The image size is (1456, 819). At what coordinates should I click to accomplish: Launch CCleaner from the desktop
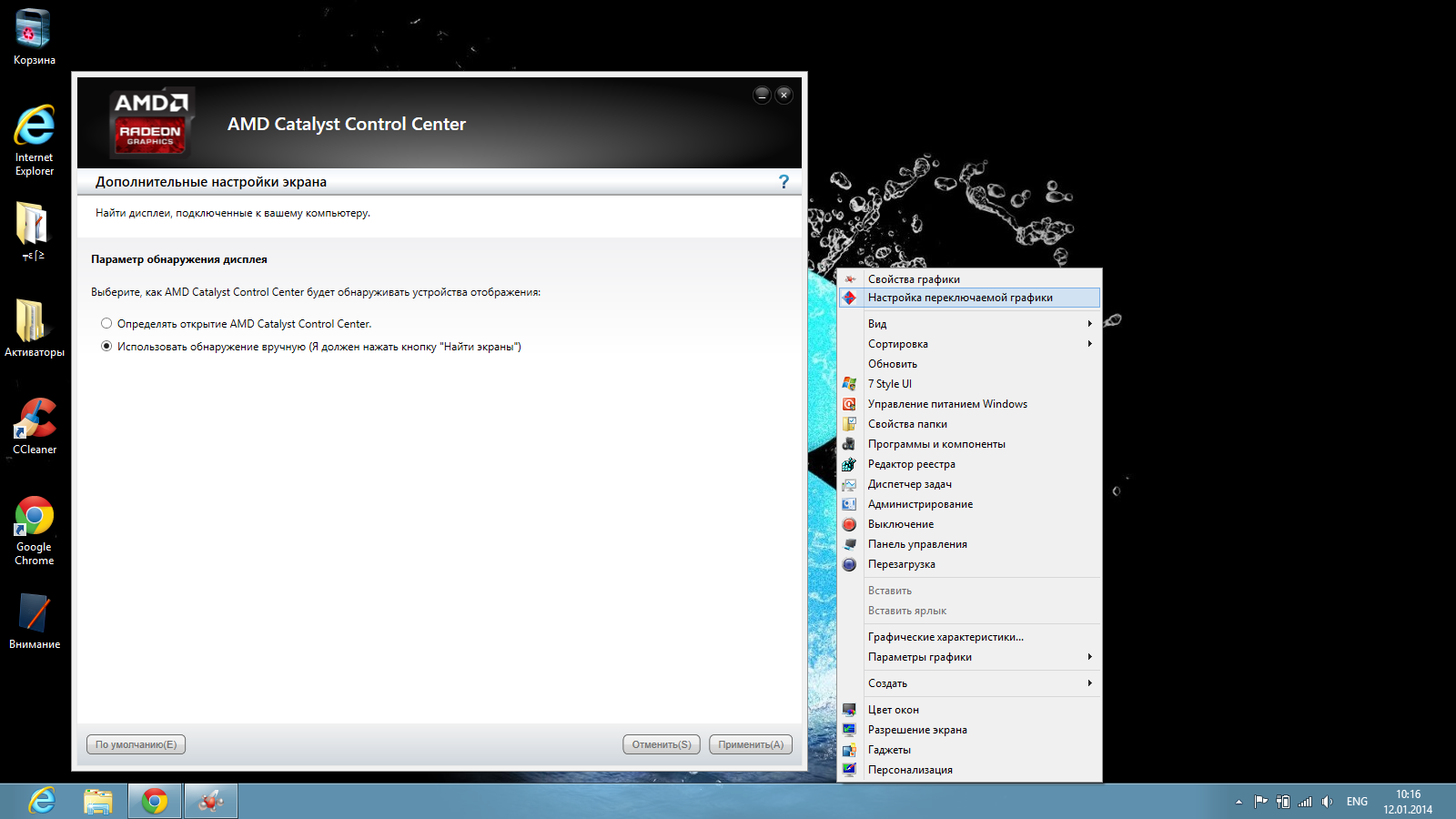coord(34,426)
